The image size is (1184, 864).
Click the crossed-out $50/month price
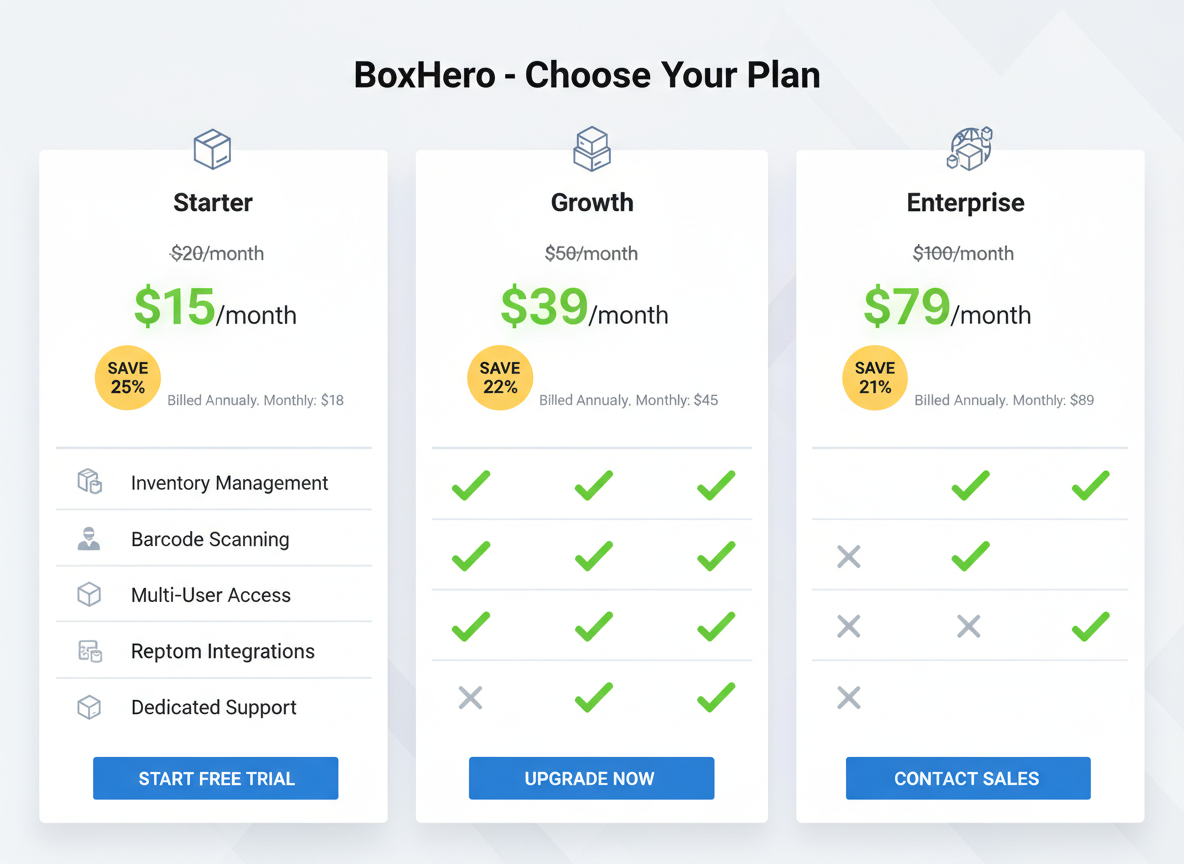(x=591, y=253)
